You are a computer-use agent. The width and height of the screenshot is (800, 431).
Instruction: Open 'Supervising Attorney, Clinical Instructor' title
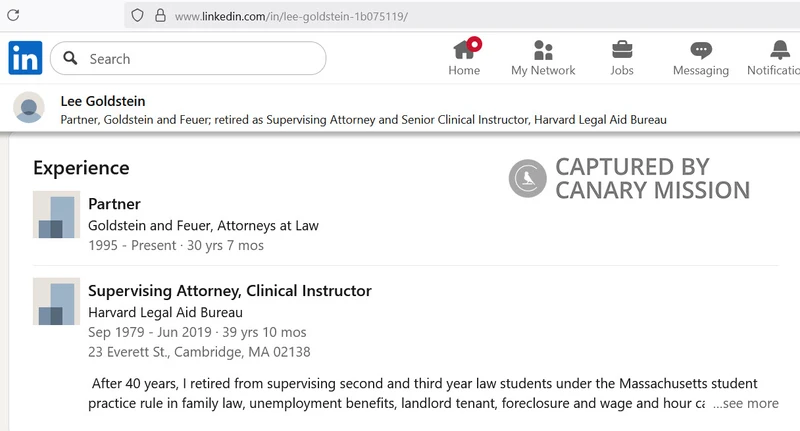[230, 291]
